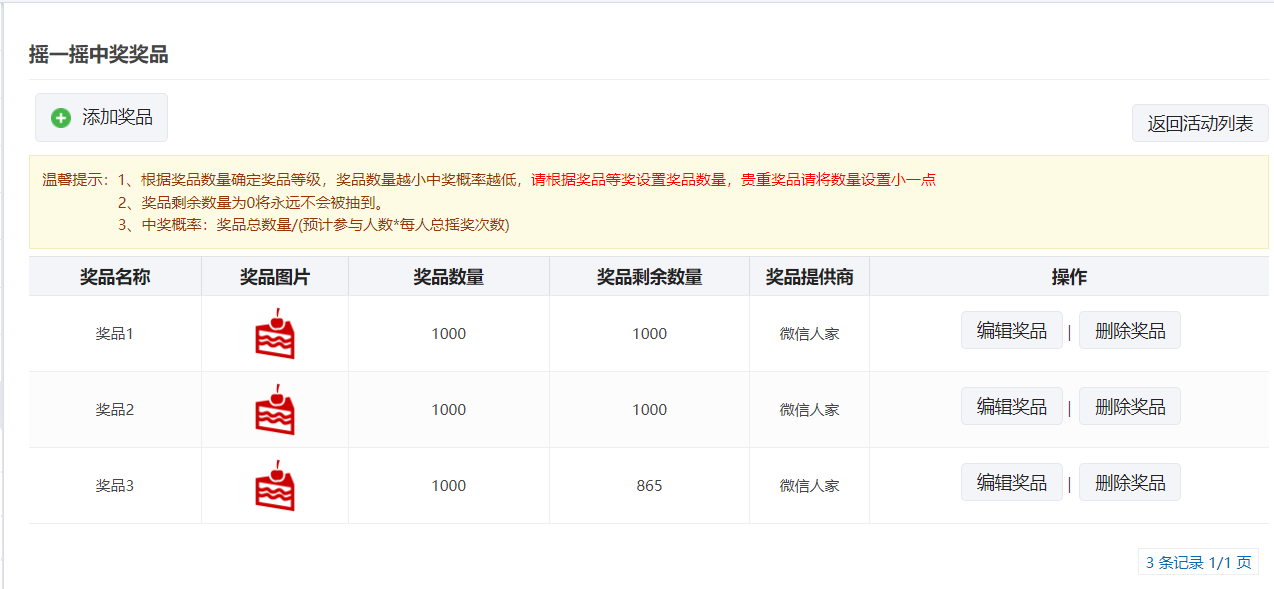Click 奖品1's remaining quantity 1000
This screenshot has width=1274, height=589.
tap(650, 334)
